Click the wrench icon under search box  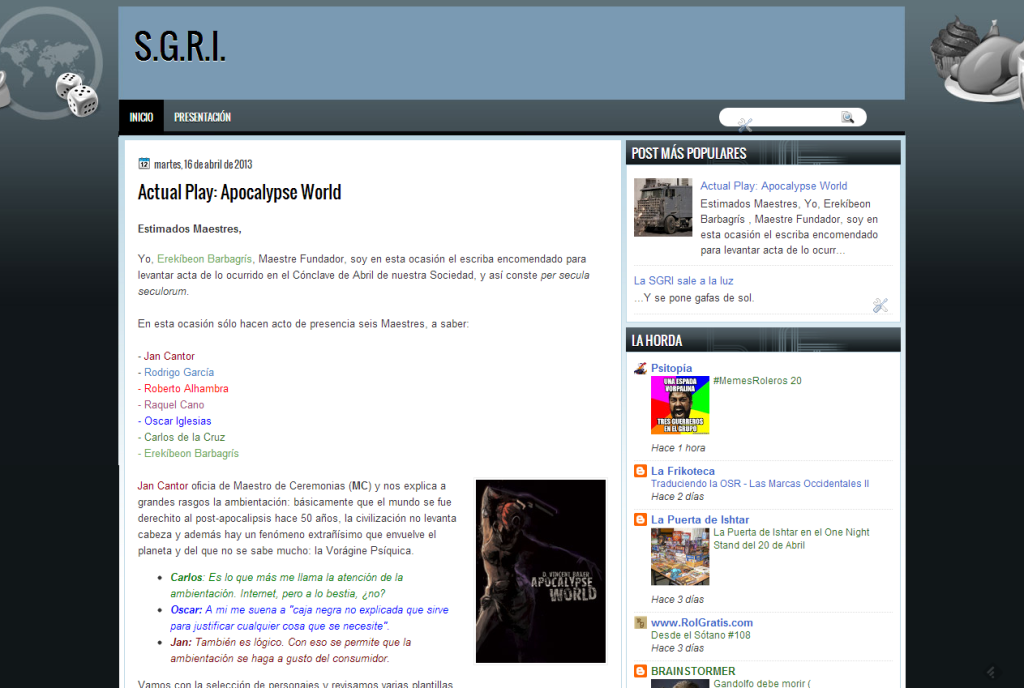(x=744, y=125)
